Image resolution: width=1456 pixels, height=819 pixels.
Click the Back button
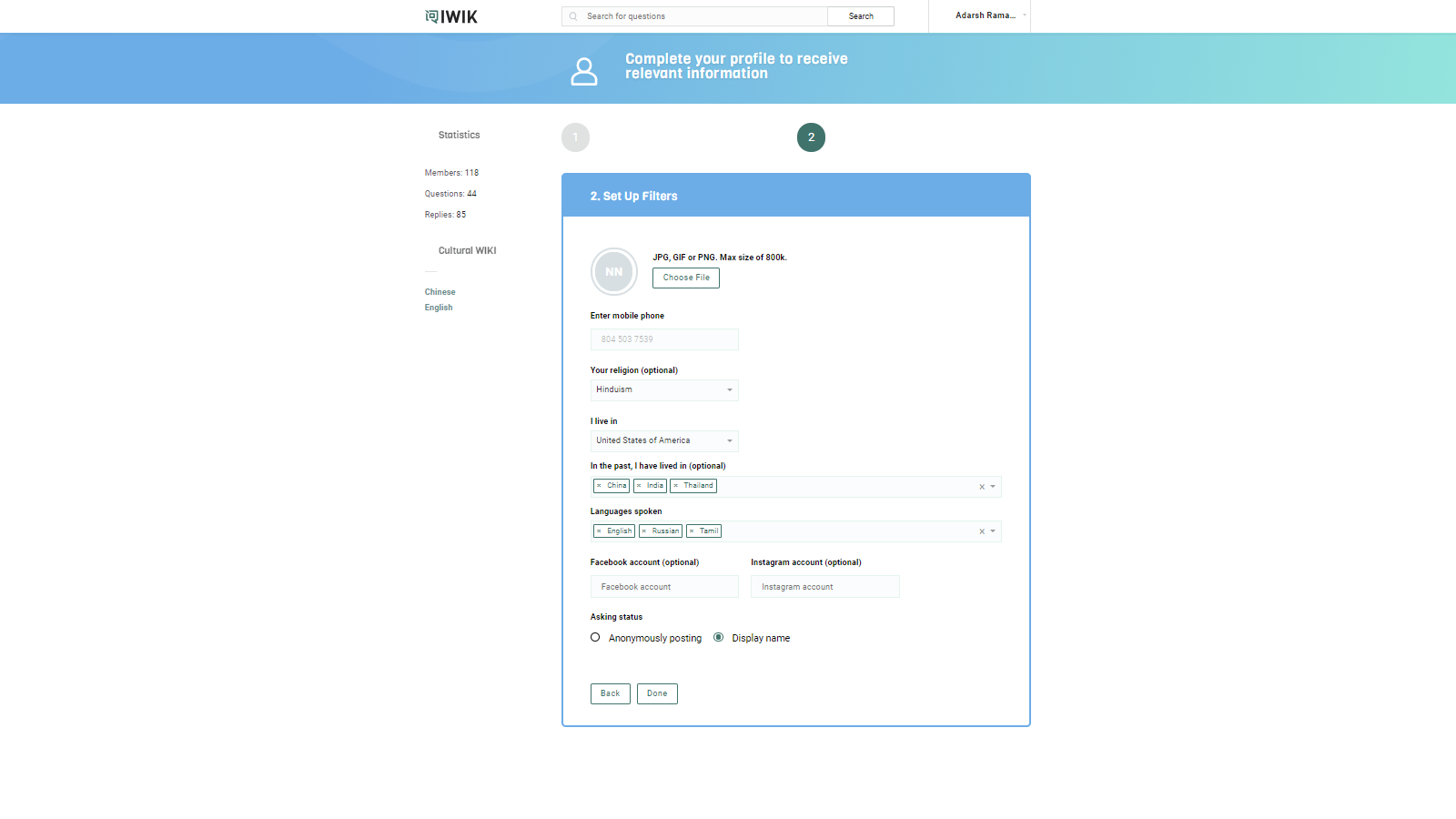pos(611,693)
